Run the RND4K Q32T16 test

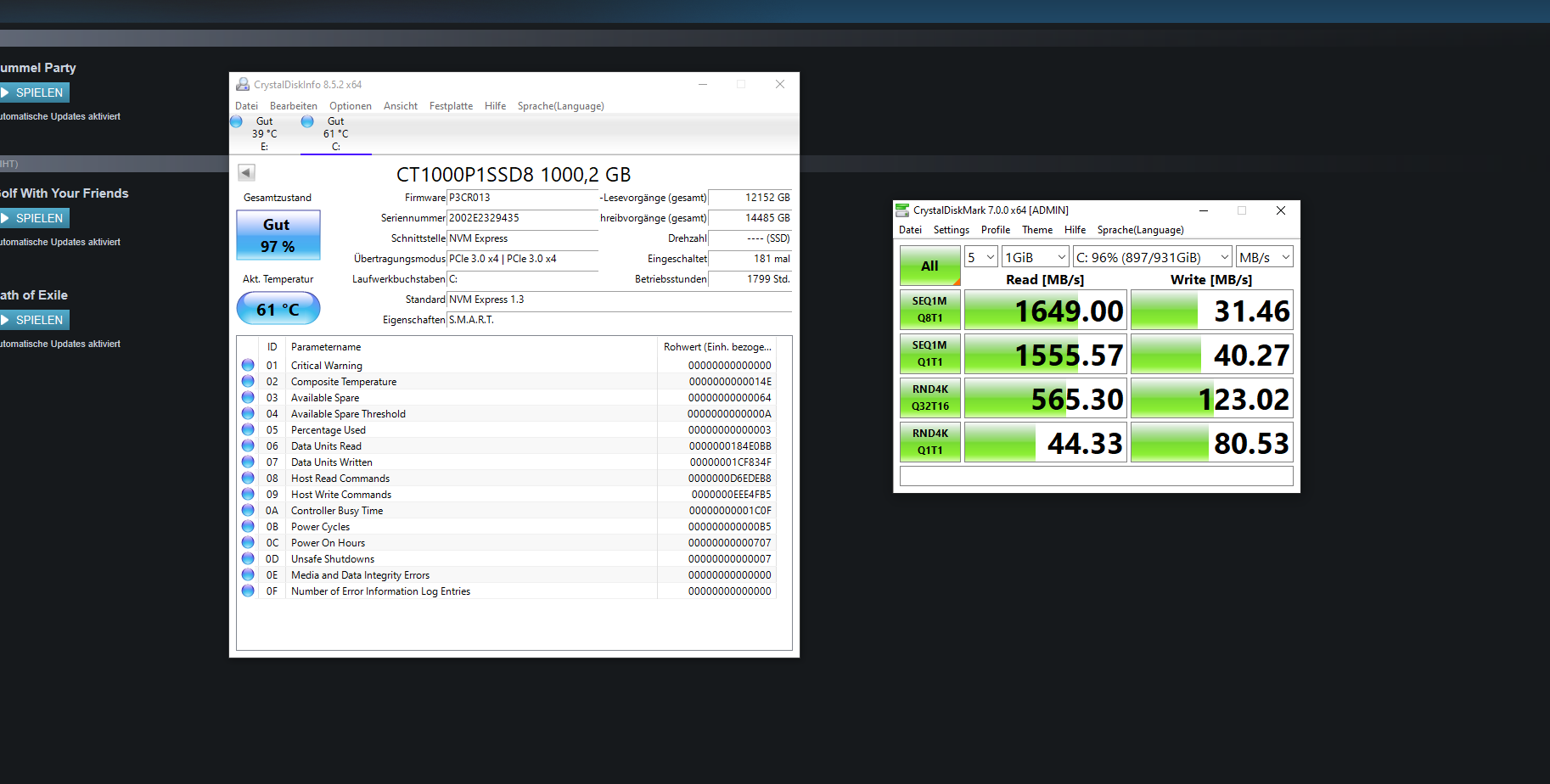click(930, 398)
